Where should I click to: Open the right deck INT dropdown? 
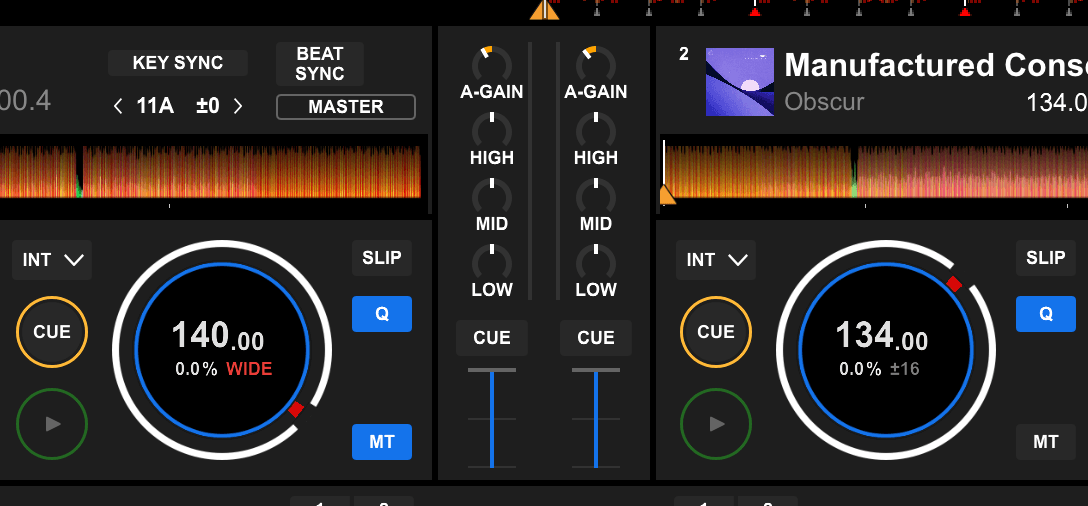tap(716, 260)
